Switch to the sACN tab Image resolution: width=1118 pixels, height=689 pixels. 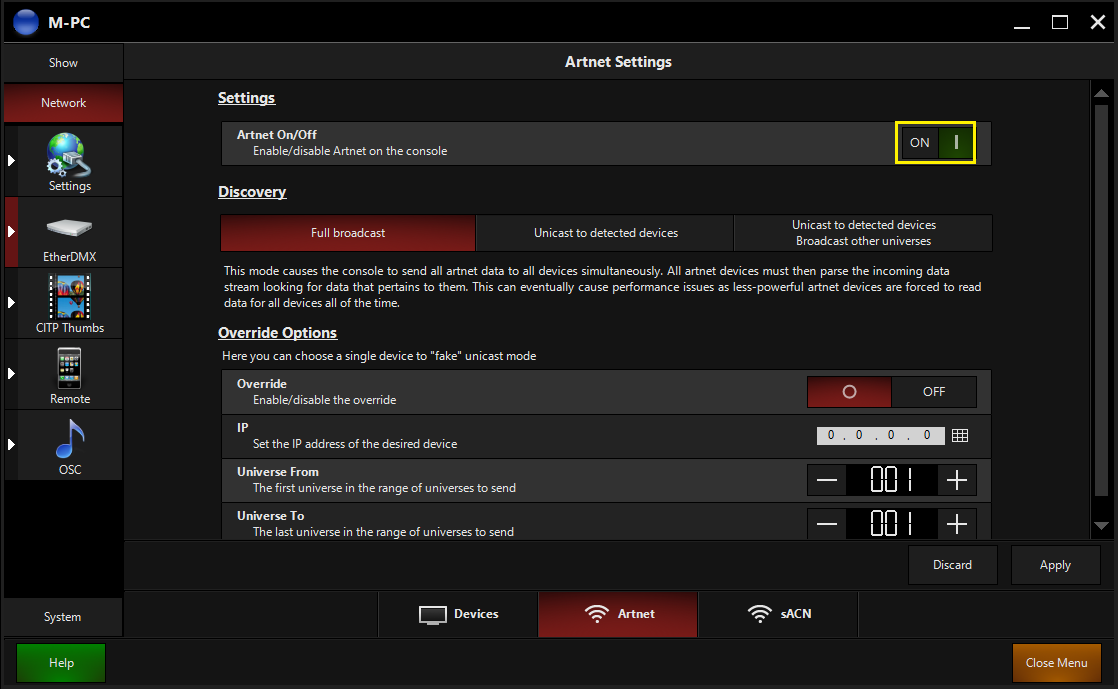click(x=778, y=614)
